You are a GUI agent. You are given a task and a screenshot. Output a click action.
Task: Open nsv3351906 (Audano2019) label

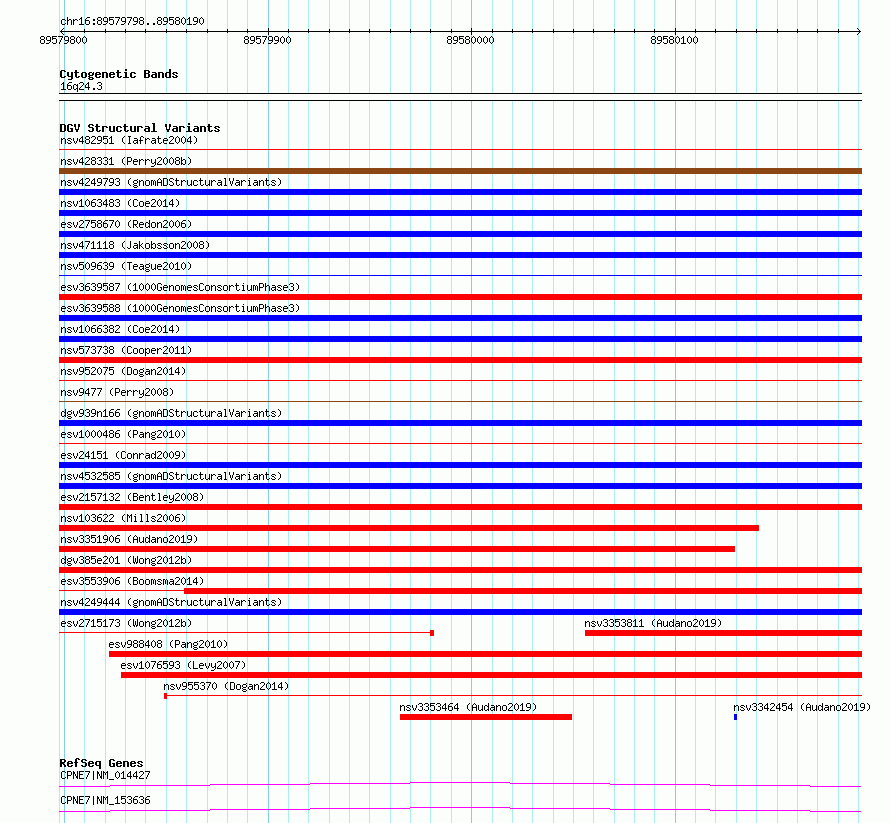coord(129,539)
